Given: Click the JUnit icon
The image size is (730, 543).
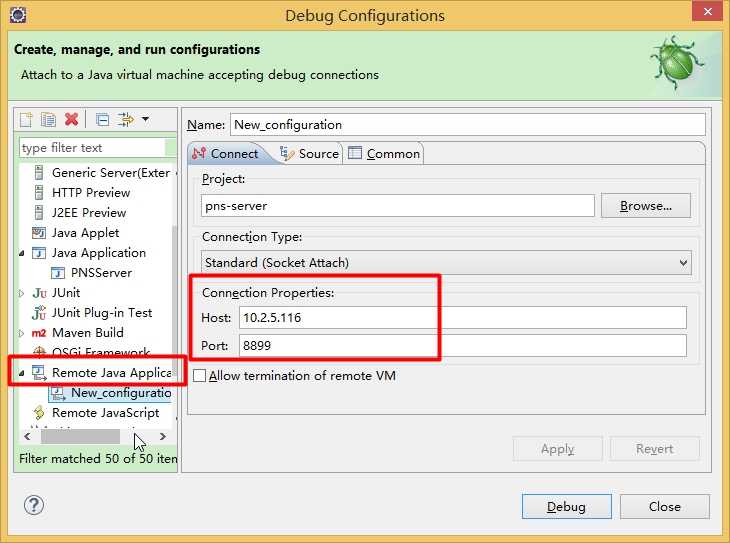Looking at the screenshot, I should pos(39,293).
